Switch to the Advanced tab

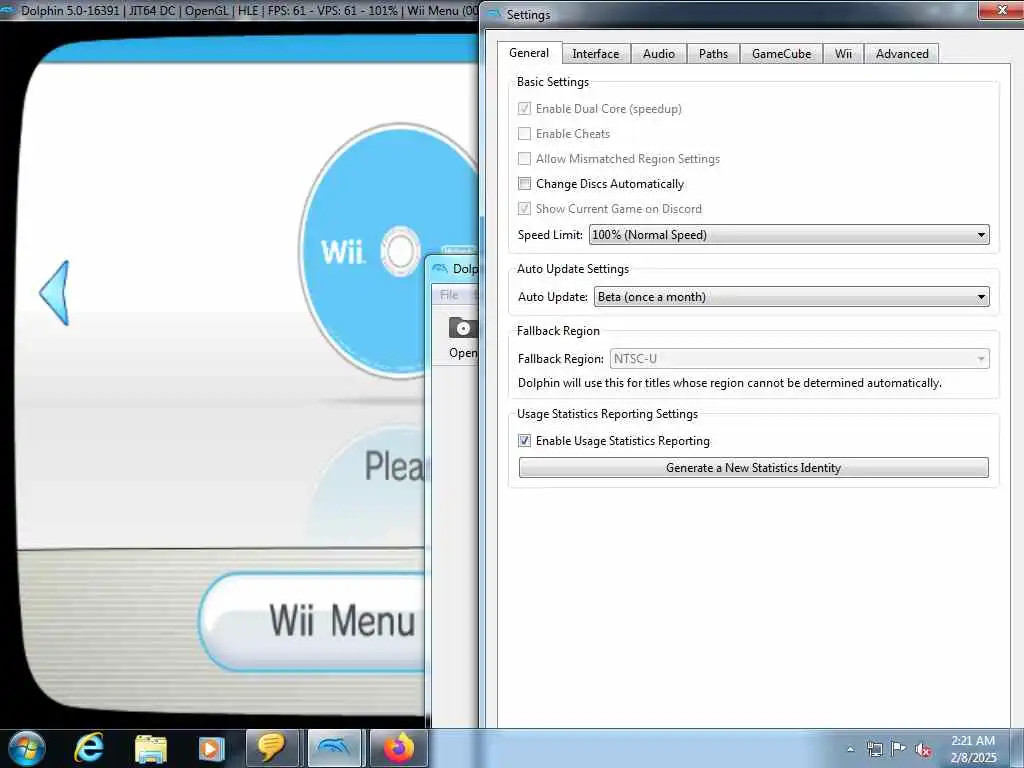pyautogui.click(x=902, y=54)
